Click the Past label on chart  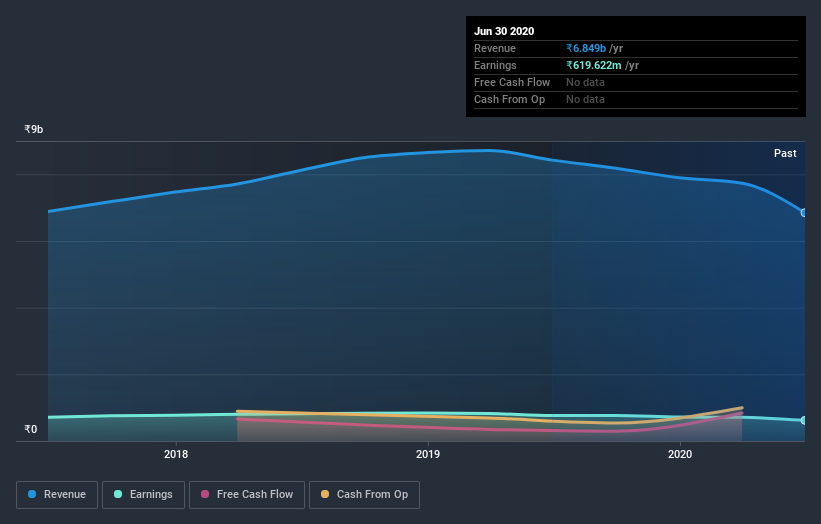click(x=785, y=153)
